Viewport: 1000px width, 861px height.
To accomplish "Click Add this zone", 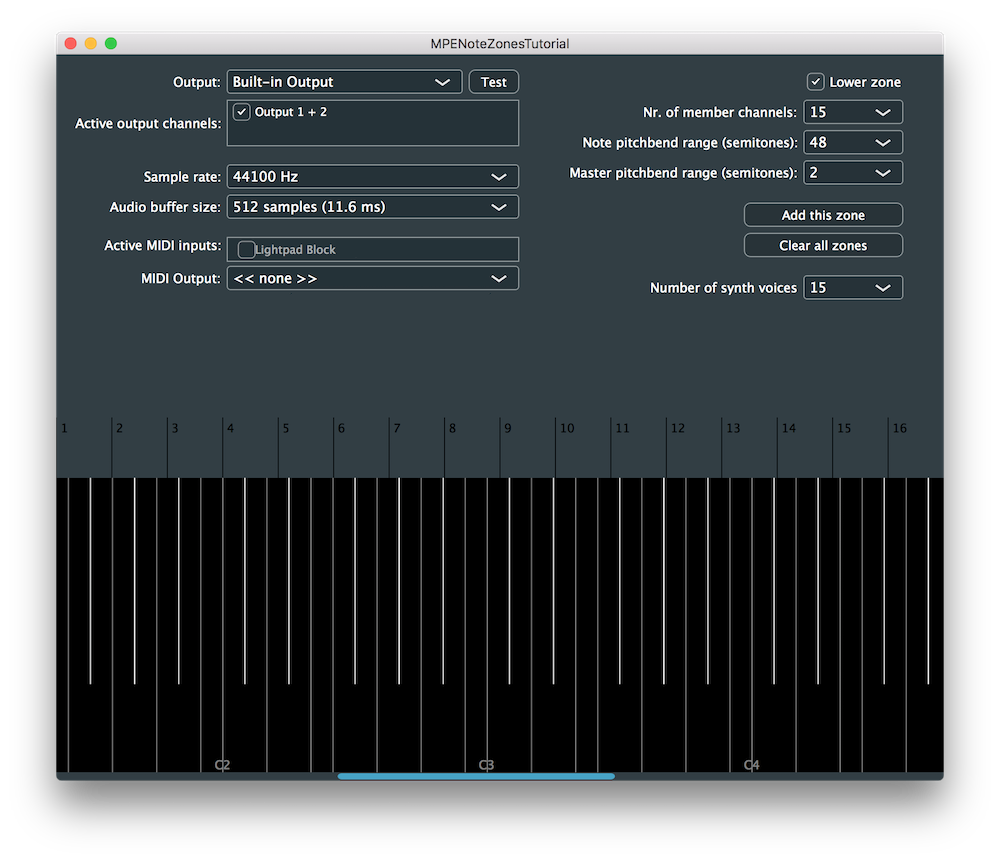I will click(822, 214).
